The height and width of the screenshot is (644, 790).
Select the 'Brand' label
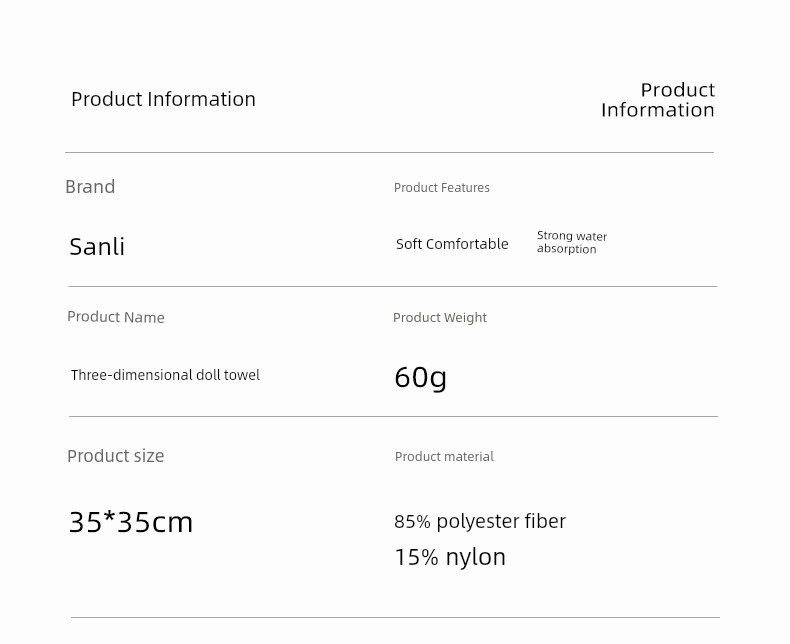click(x=90, y=186)
